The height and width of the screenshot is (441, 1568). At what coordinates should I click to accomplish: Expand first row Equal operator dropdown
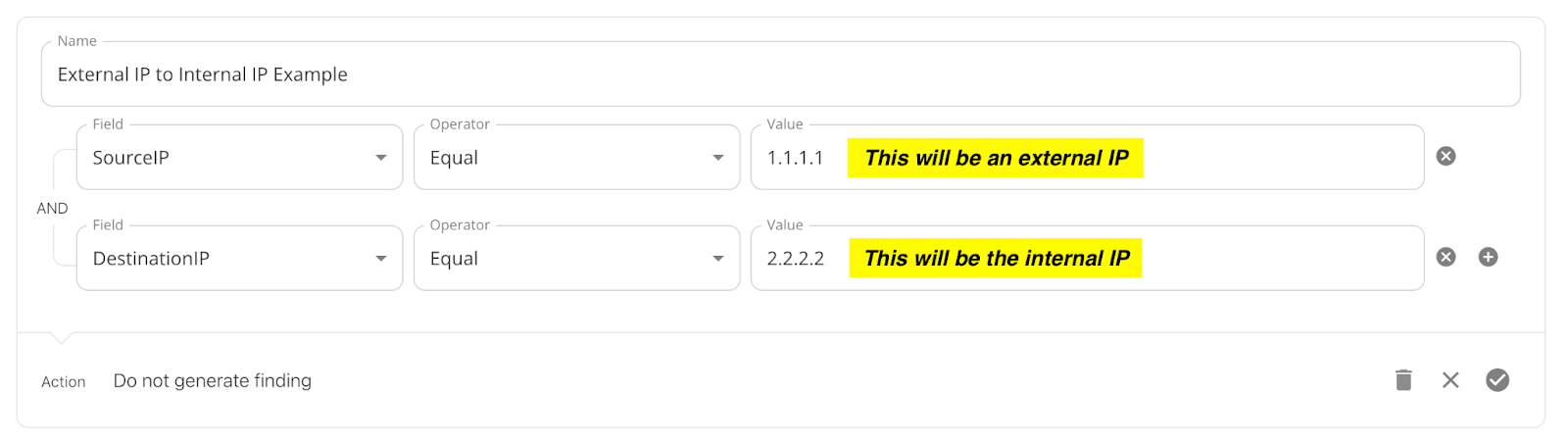tap(576, 157)
